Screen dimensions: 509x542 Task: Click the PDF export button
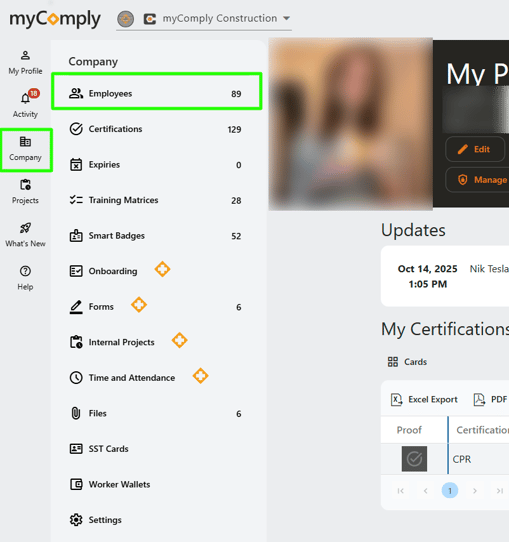click(490, 400)
